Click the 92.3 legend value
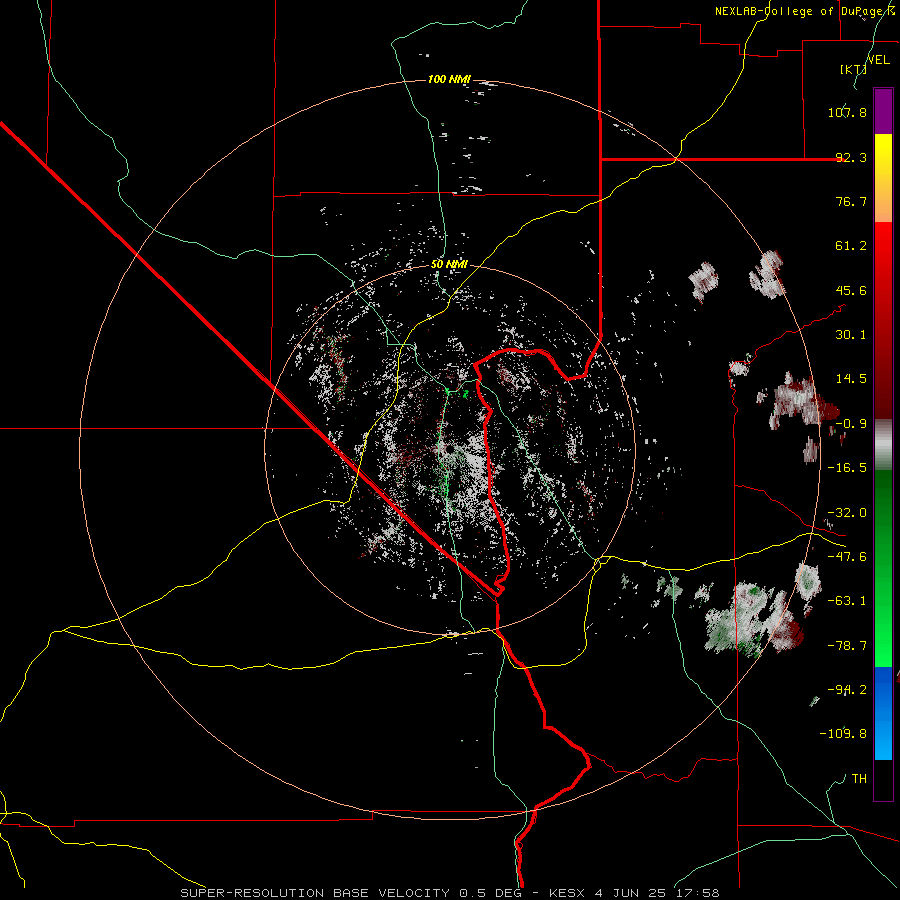The height and width of the screenshot is (900, 900). 851,157
